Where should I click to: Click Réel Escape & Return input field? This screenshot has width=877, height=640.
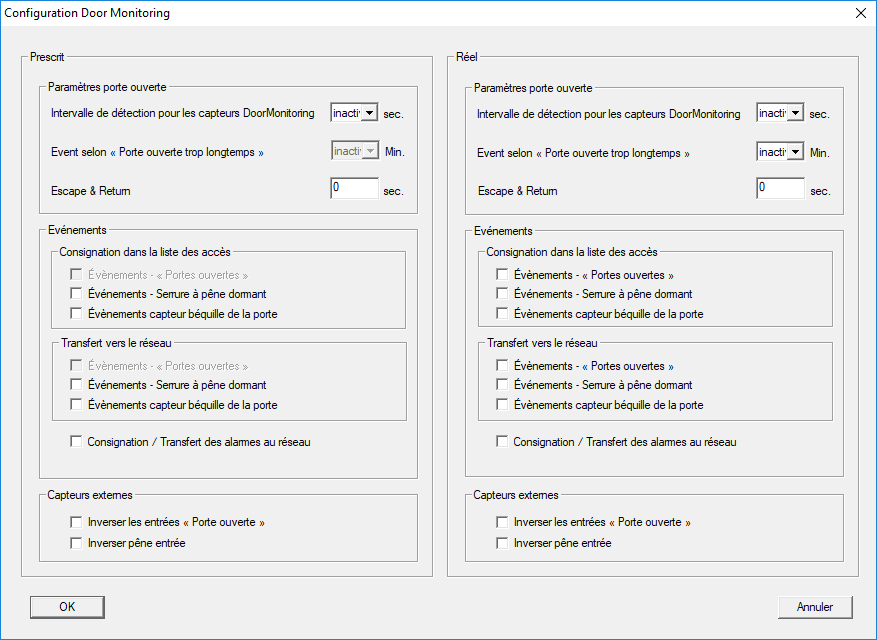[x=780, y=188]
